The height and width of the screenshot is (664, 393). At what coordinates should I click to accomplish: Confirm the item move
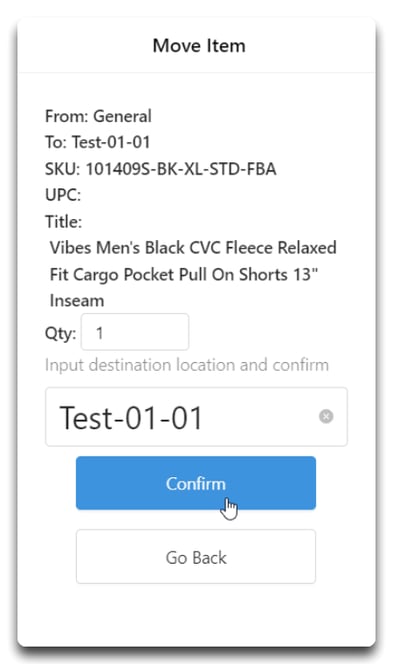196,483
